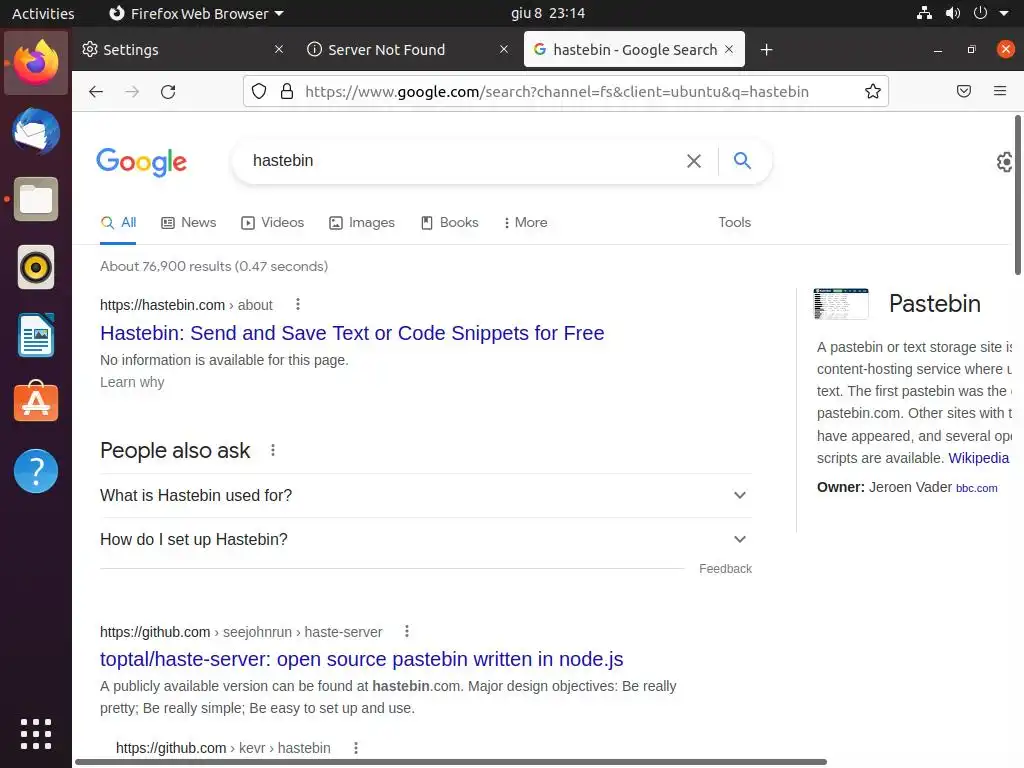
Task: Show applications grid
Action: [36, 734]
